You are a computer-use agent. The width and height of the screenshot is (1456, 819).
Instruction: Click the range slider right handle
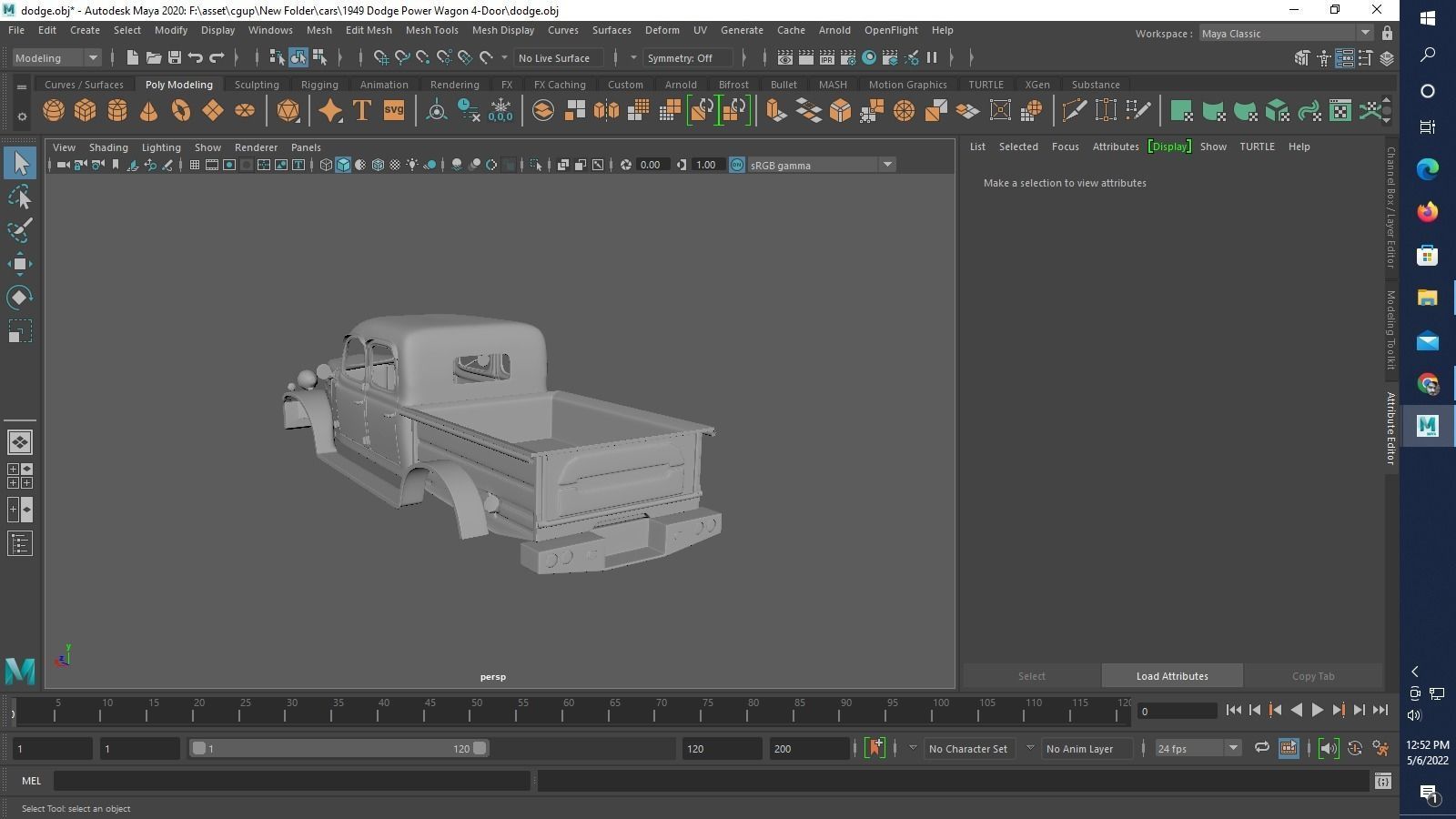479,748
